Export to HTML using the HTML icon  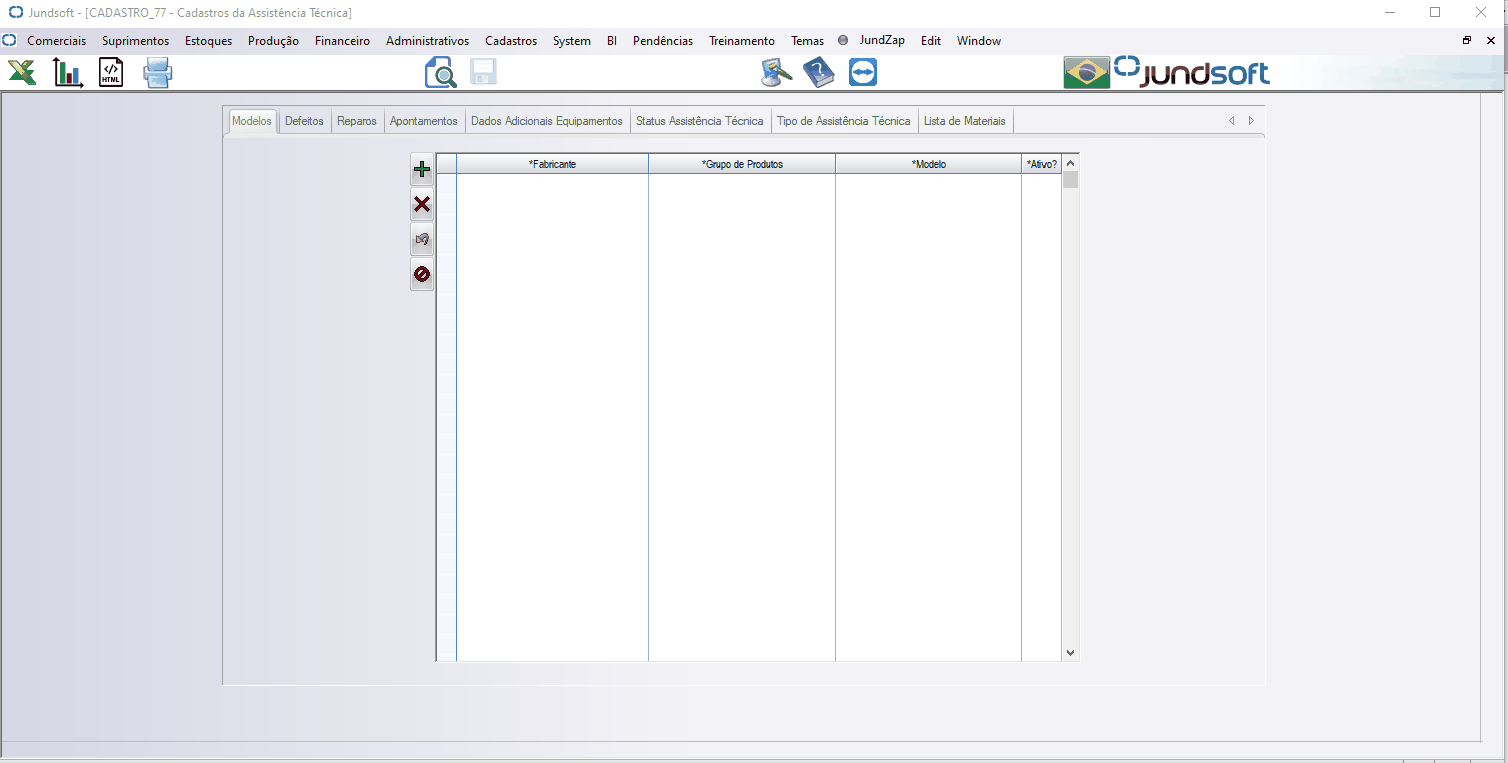(111, 73)
